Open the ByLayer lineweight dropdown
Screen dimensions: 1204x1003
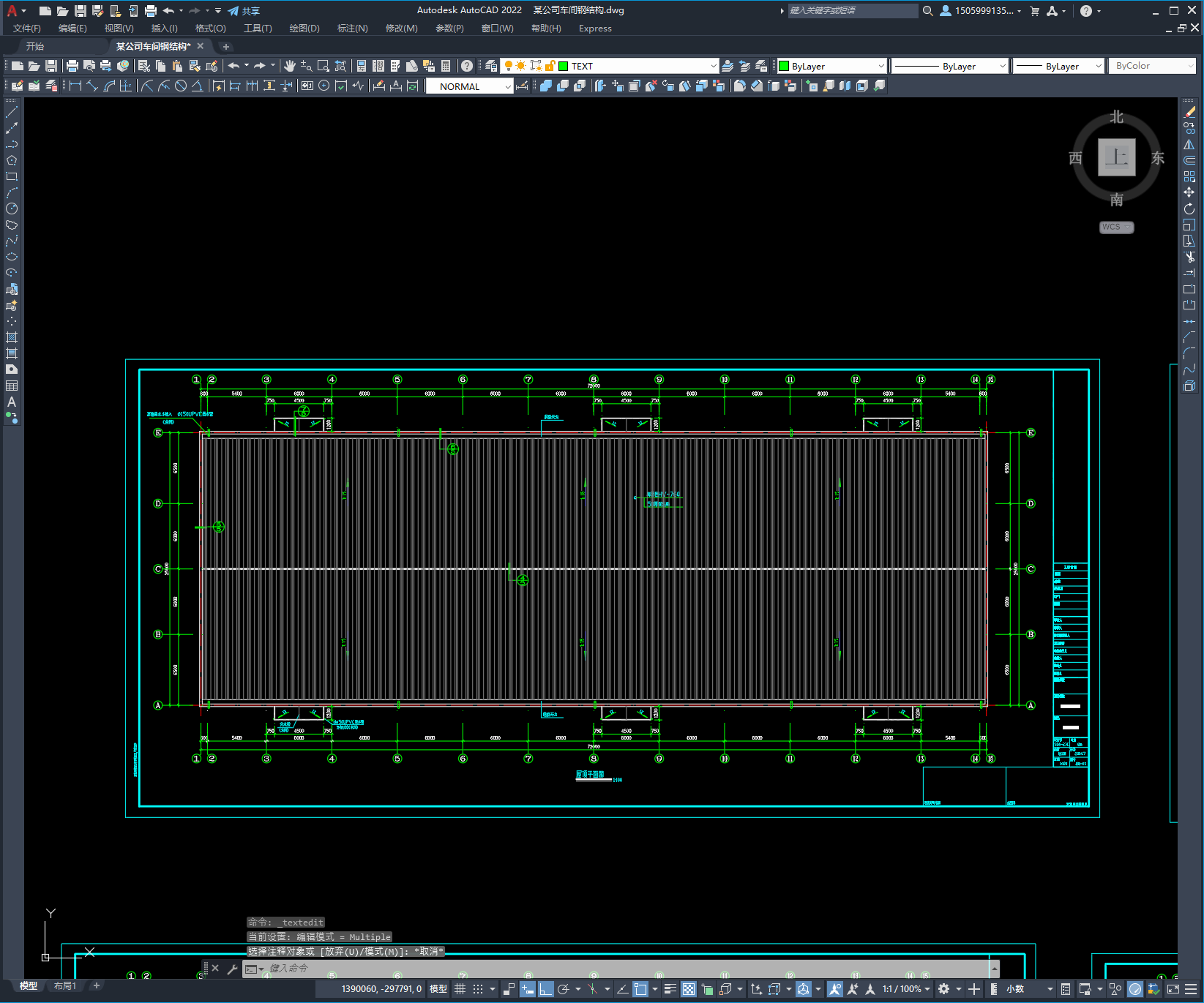point(1098,66)
